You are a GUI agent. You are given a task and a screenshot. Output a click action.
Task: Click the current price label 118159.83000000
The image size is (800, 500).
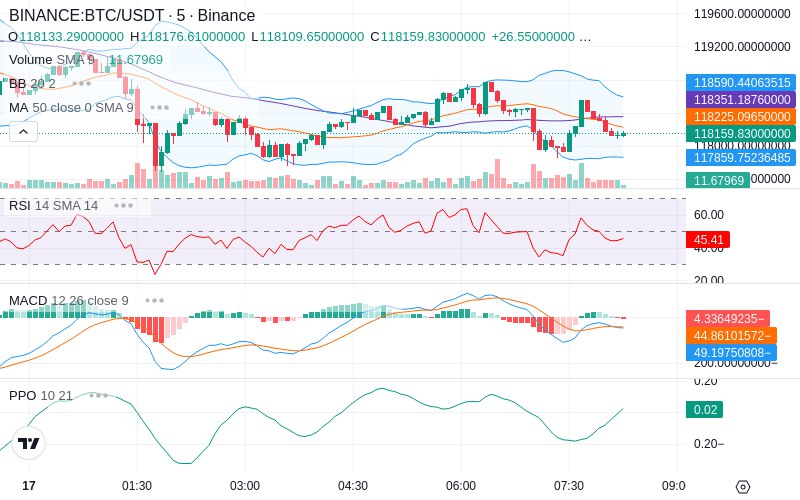(741, 134)
